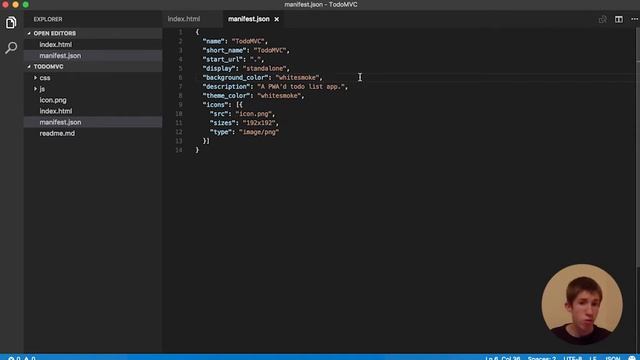Click the "theme_color" key in the editor
This screenshot has width=640, height=360.
click(x=227, y=96)
